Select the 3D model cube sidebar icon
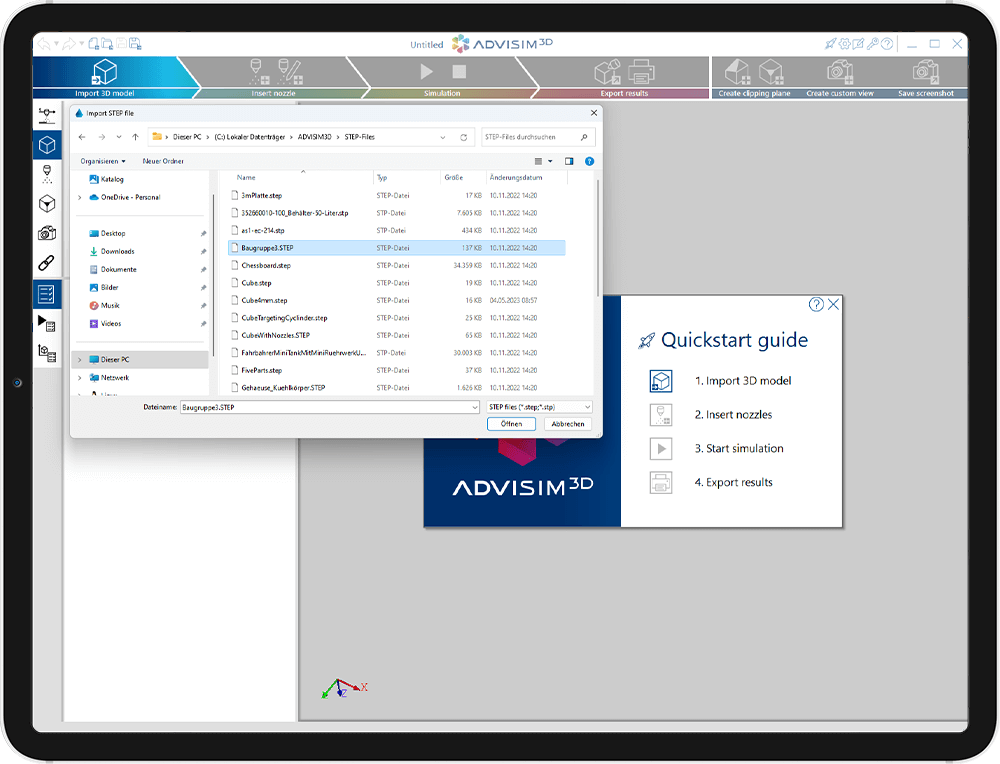This screenshot has height=764, width=1000. (x=47, y=145)
